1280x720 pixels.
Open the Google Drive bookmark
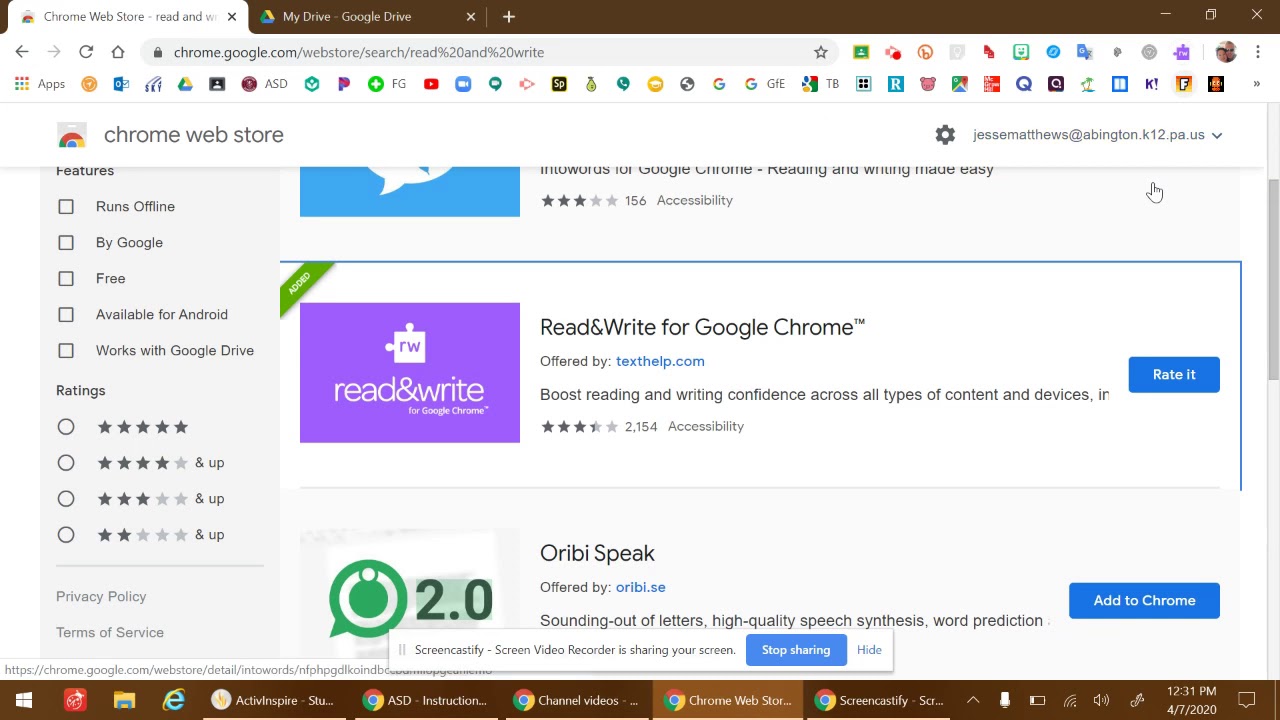click(x=185, y=84)
